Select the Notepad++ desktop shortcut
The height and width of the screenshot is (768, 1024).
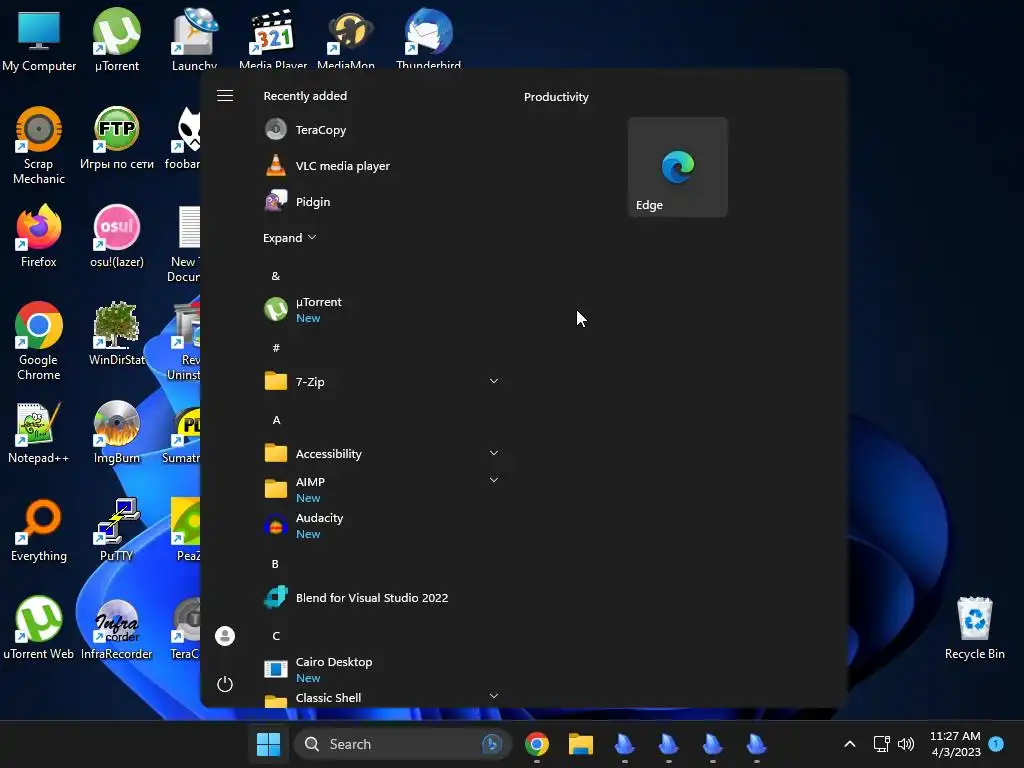[39, 432]
